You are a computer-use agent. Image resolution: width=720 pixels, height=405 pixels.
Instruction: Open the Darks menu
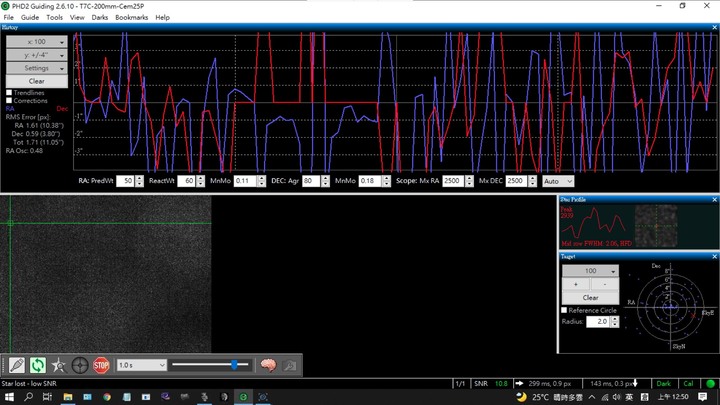(x=100, y=17)
